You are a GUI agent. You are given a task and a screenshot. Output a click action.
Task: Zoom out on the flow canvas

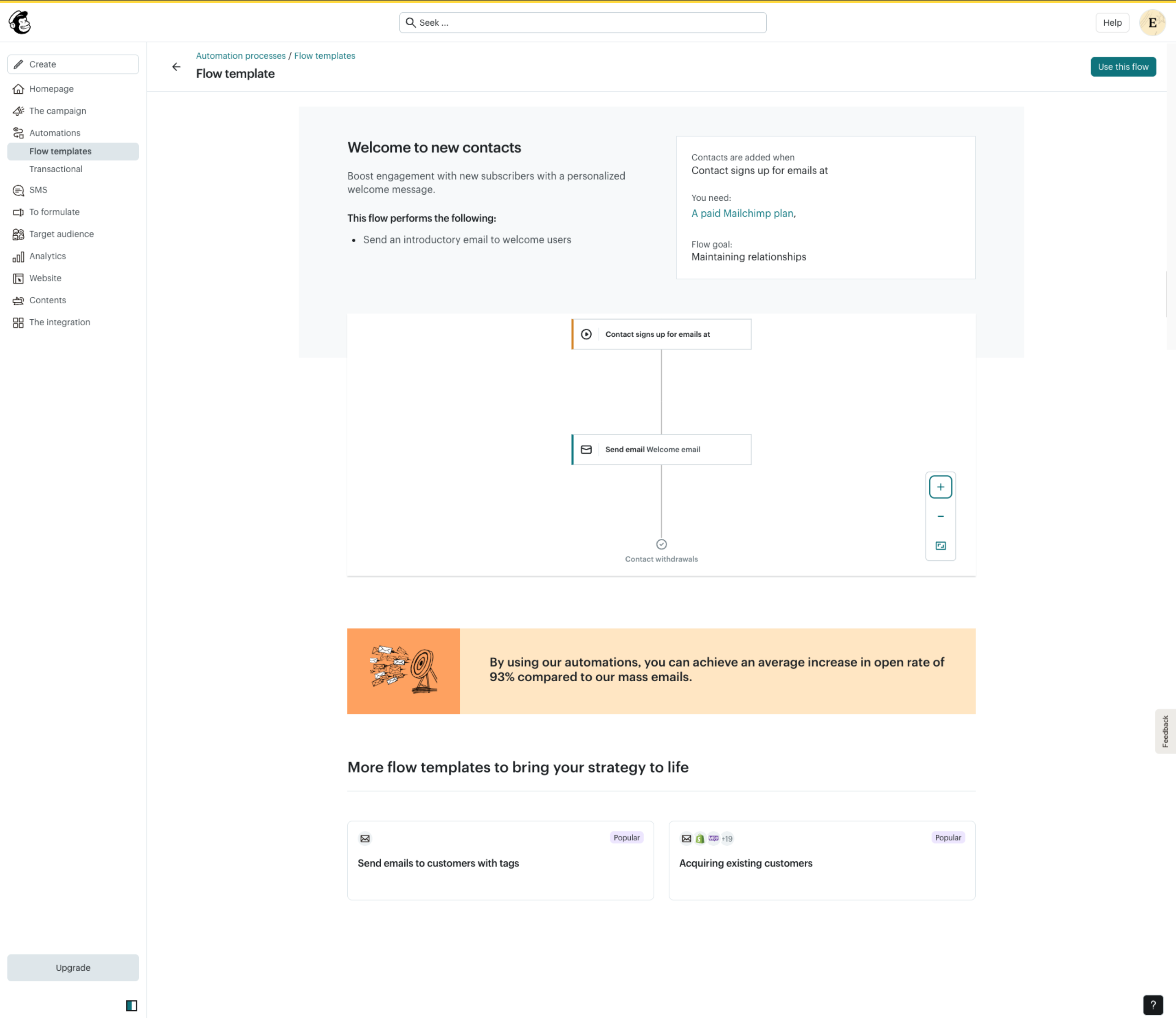pos(940,516)
